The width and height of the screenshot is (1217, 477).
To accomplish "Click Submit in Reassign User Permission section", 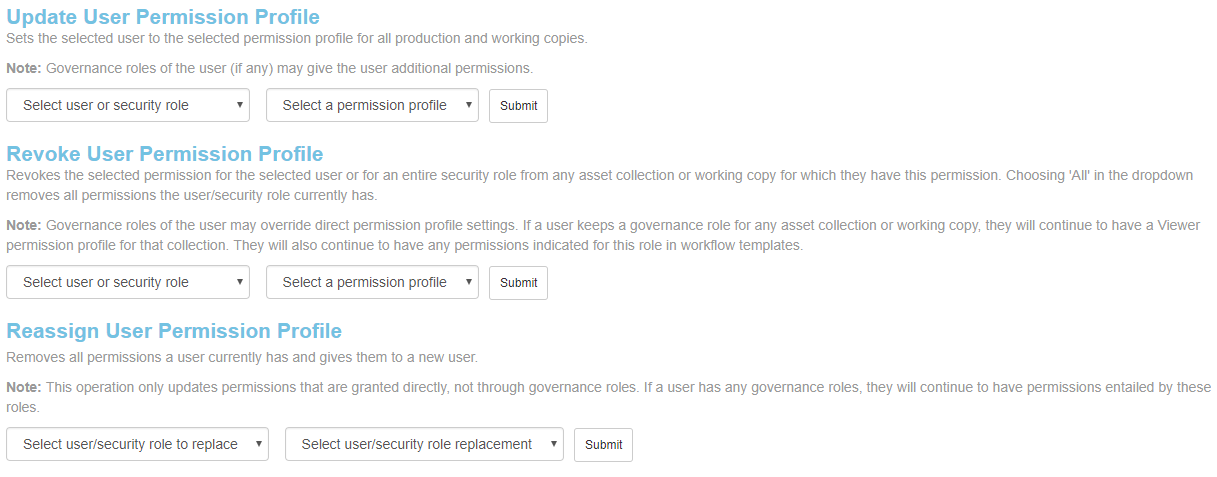I will [603, 445].
